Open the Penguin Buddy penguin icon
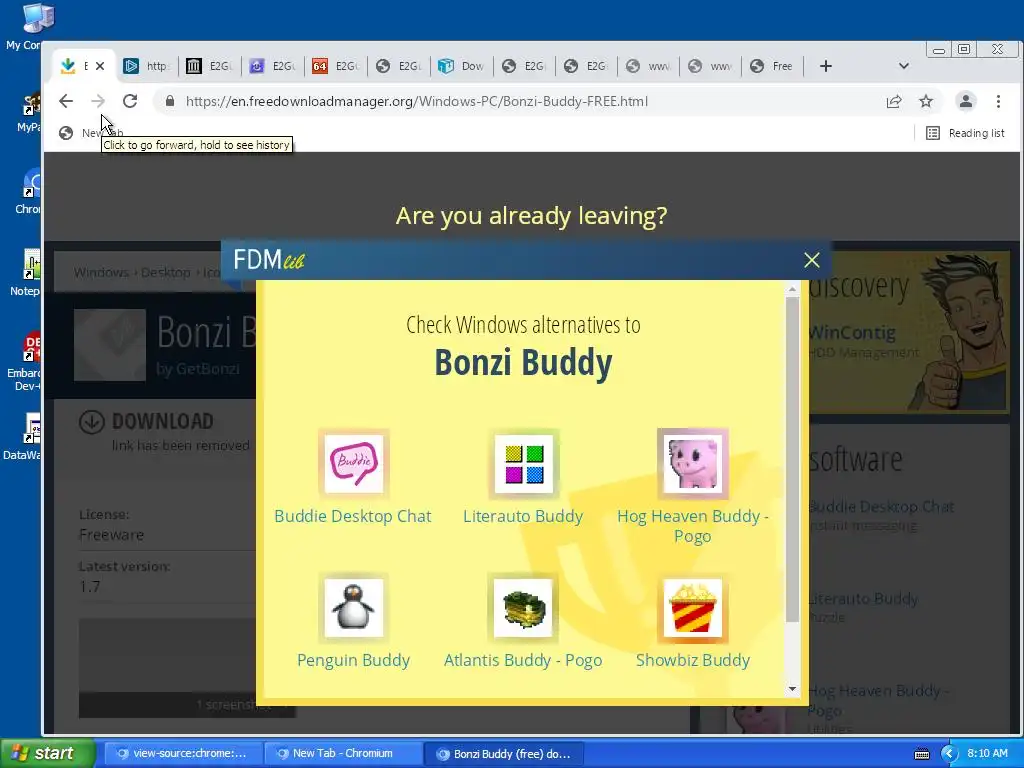The height and width of the screenshot is (768, 1024). [x=353, y=607]
